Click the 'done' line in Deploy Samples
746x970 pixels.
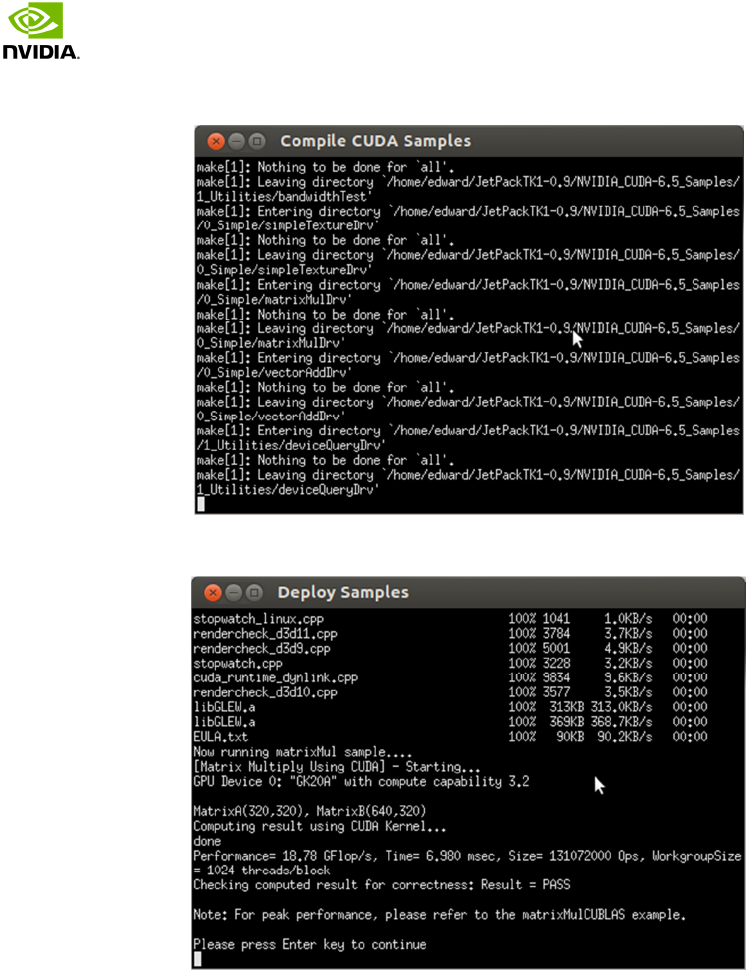tap(207, 841)
